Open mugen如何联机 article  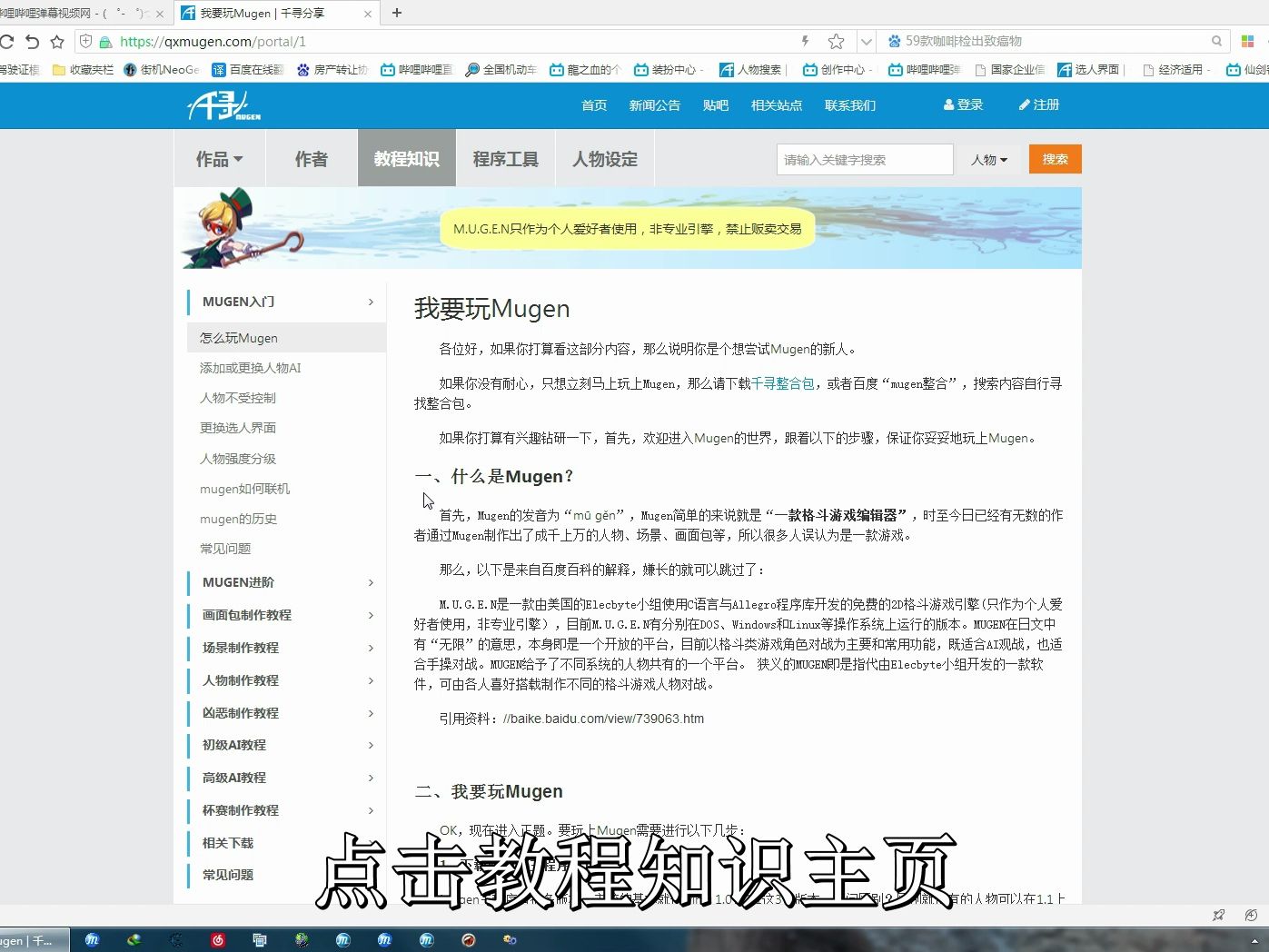(244, 489)
